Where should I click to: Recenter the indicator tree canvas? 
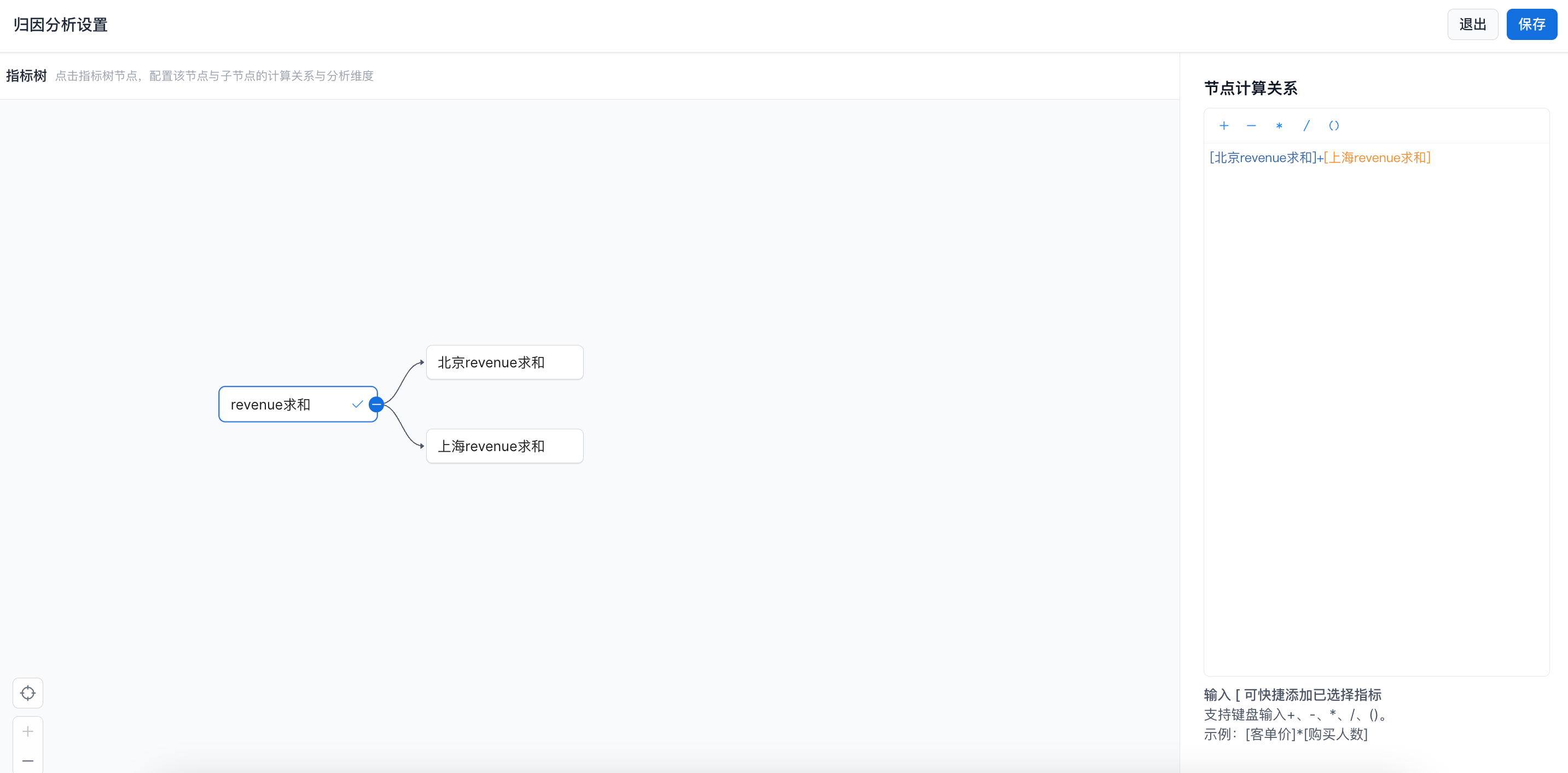28,693
